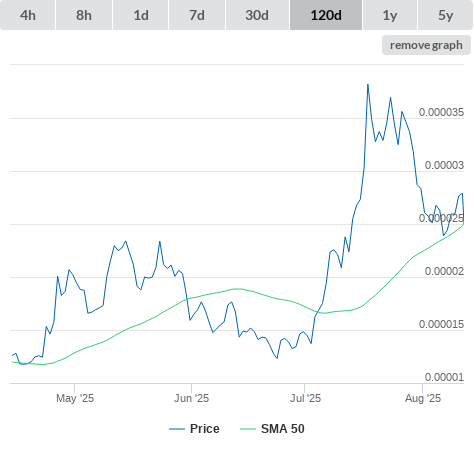Click the Jun '25 axis label
474x455 pixels.
click(191, 398)
